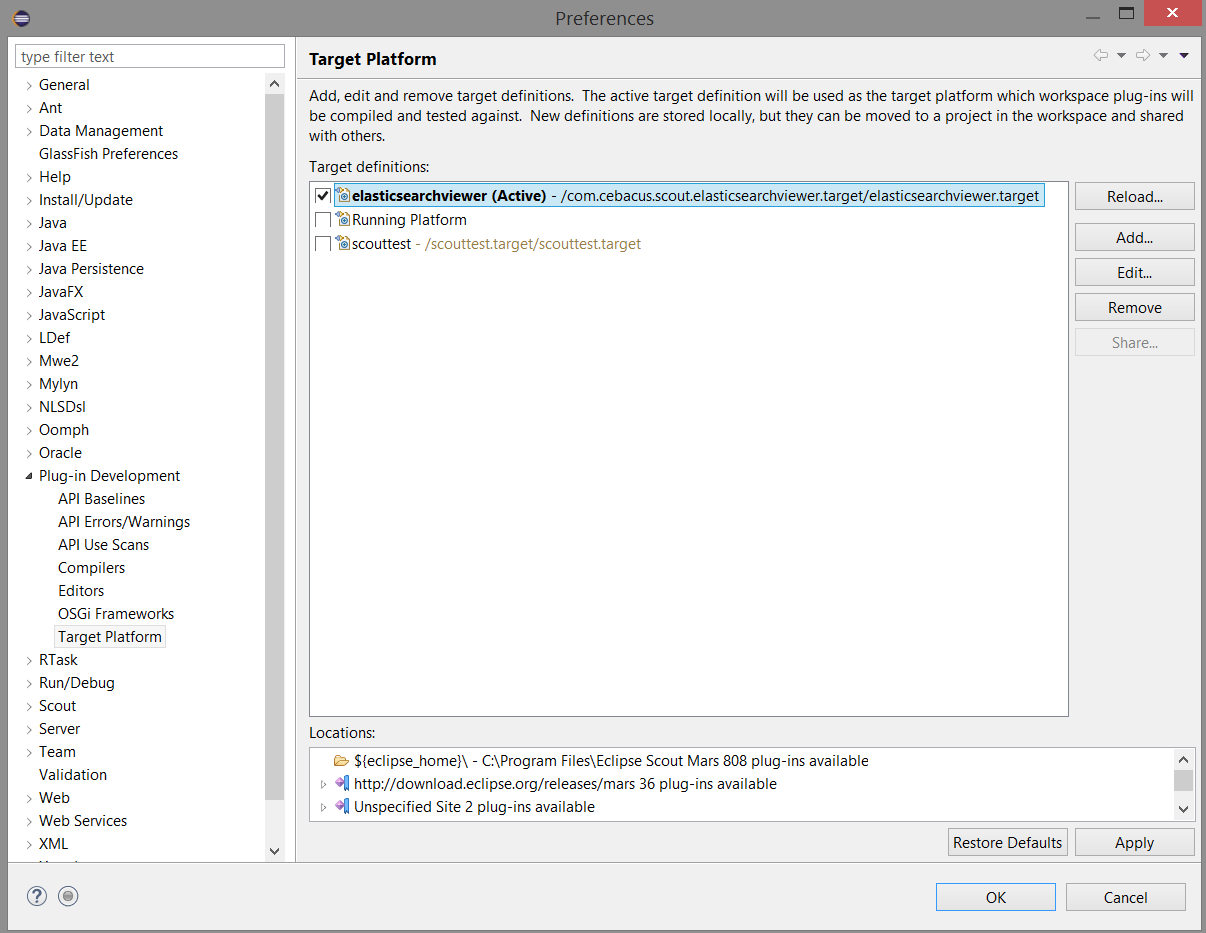1206x933 pixels.
Task: Click the download.eclipse.org site location icon
Action: click(x=341, y=784)
